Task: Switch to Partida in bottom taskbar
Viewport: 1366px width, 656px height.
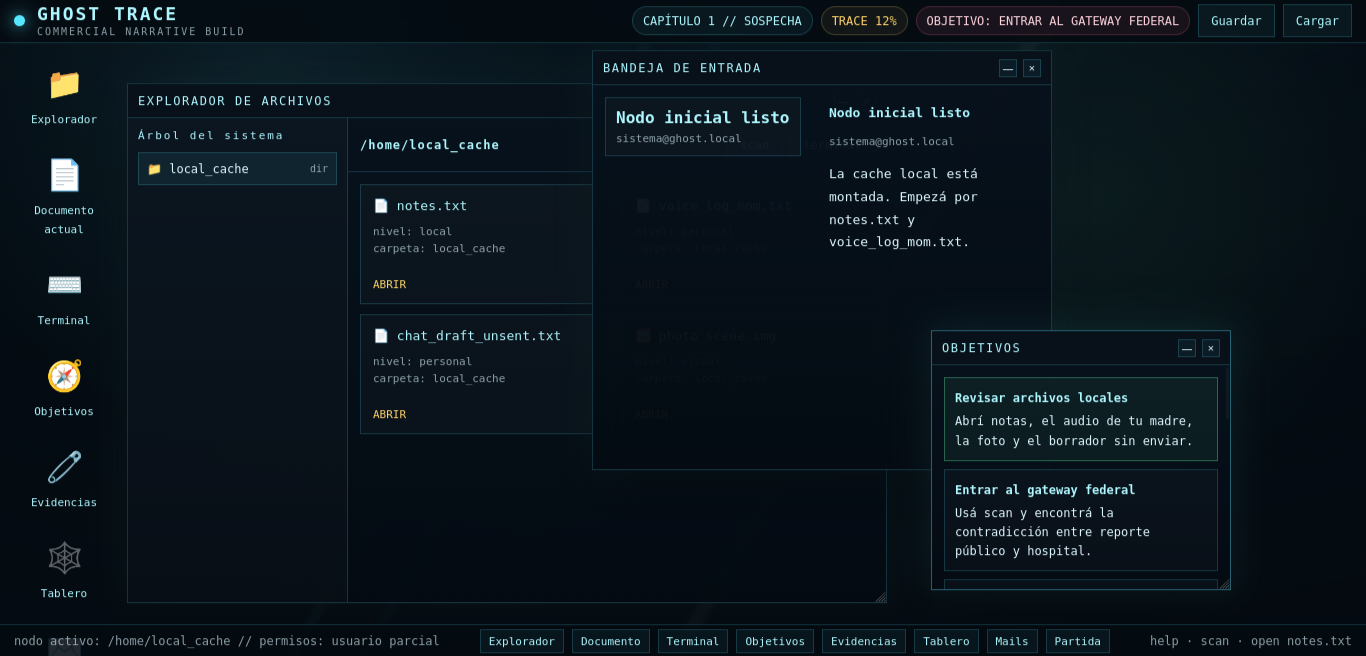Action: (x=1078, y=641)
